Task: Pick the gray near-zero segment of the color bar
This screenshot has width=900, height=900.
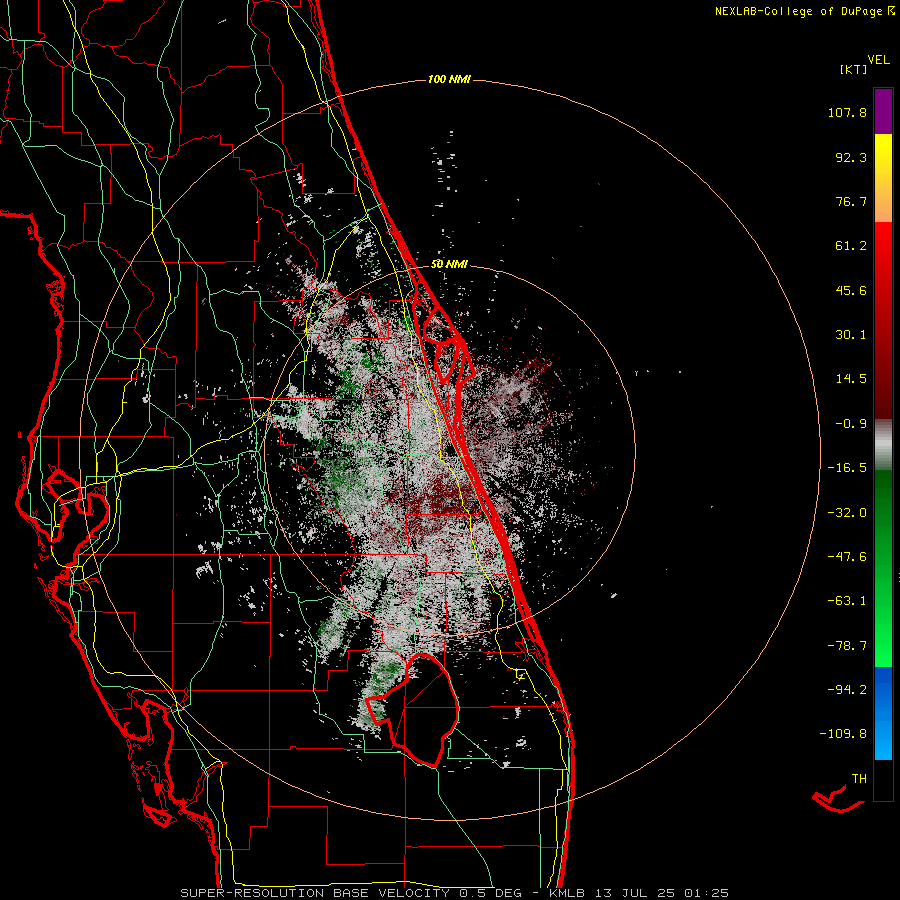Action: tap(883, 444)
